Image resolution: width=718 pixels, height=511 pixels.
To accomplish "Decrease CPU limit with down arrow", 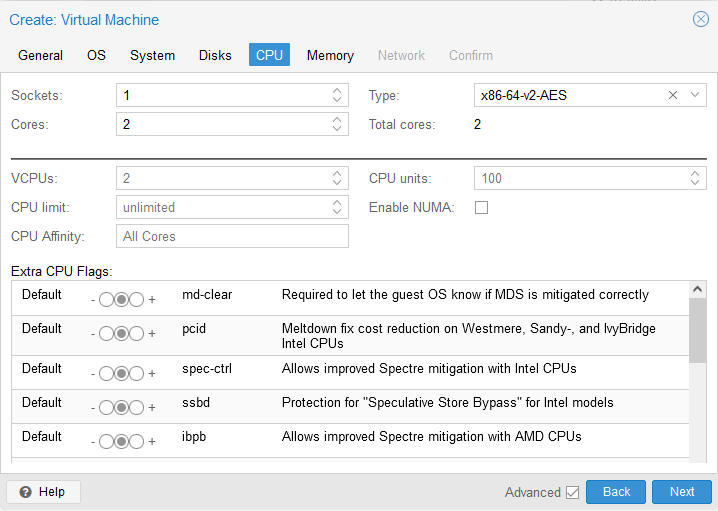I will [x=337, y=211].
